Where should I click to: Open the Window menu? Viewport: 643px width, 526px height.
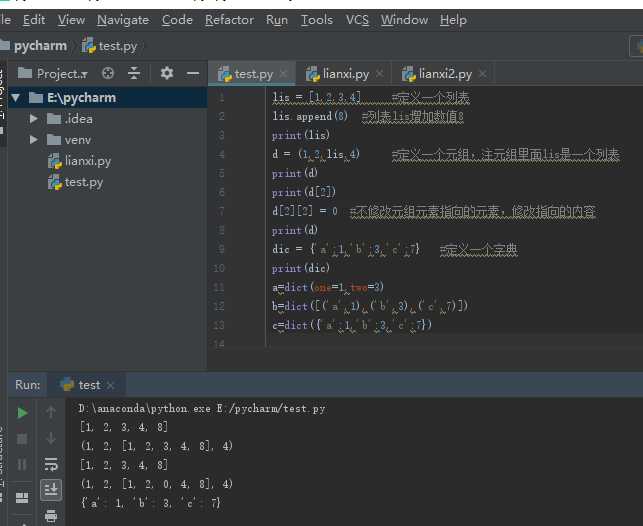[404, 20]
